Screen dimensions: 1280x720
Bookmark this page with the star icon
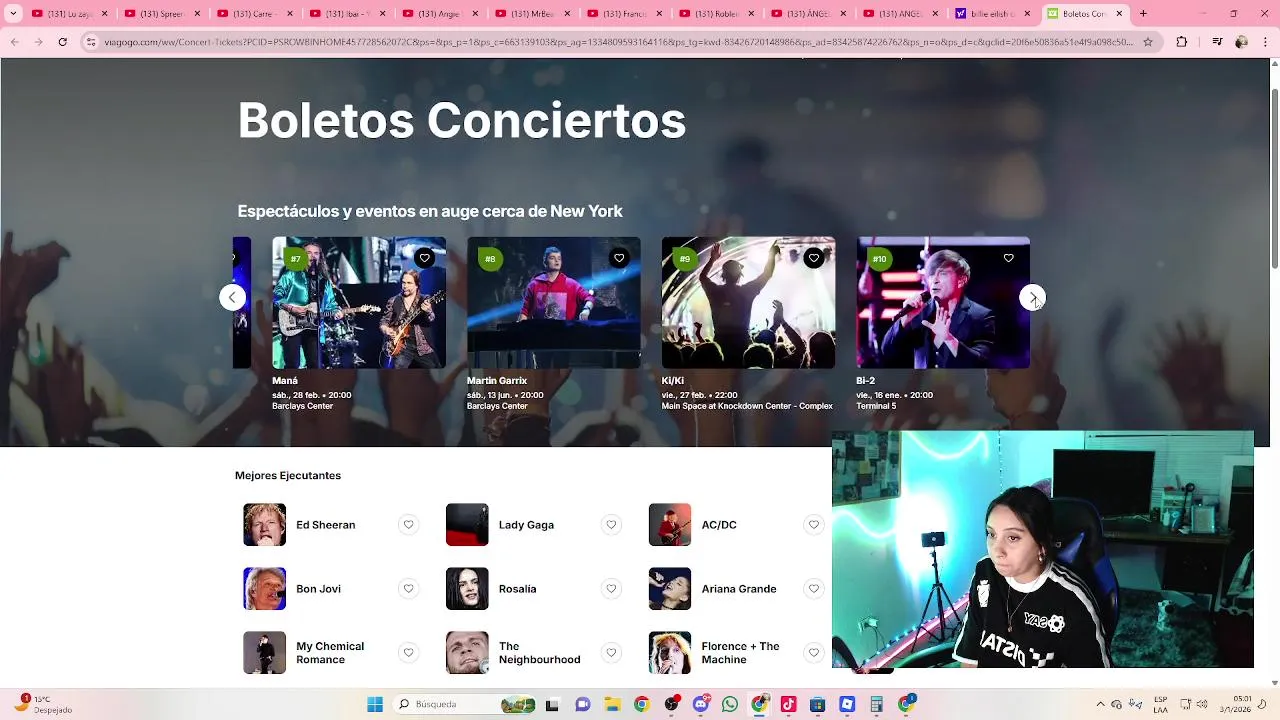tap(1148, 42)
